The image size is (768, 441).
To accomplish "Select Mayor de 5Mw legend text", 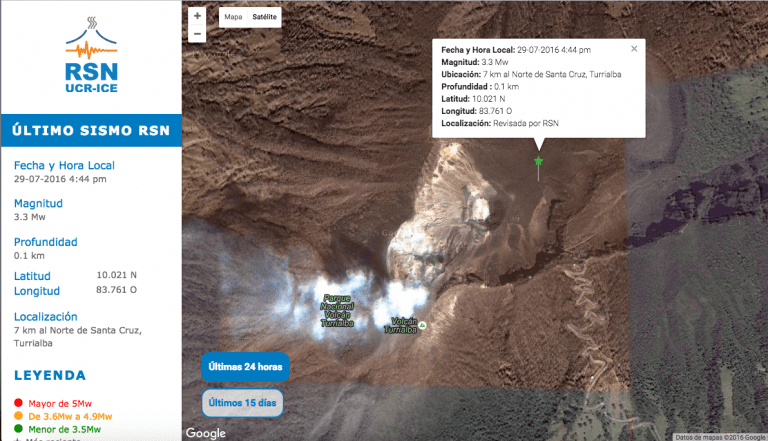I will pos(60,404).
